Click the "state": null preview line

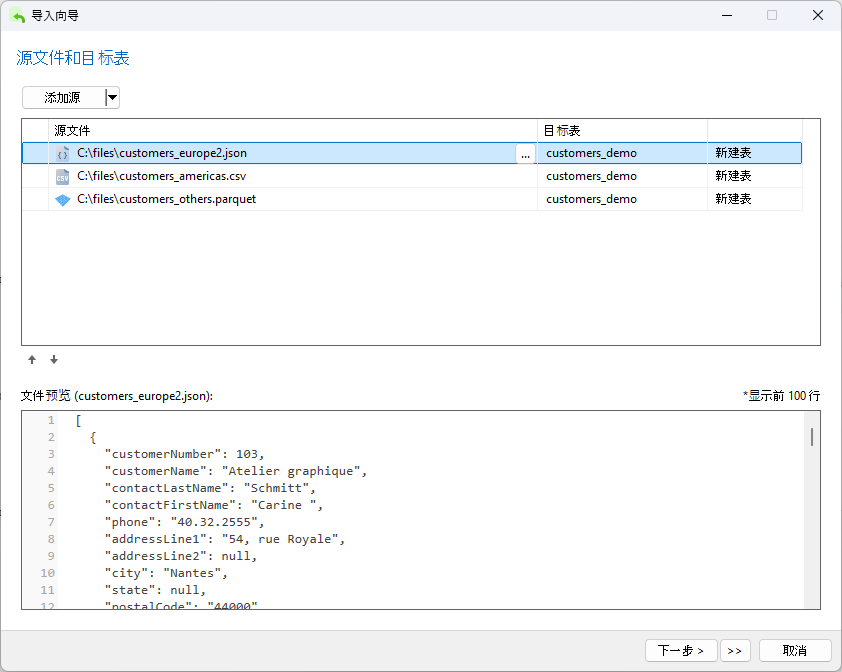pos(155,590)
